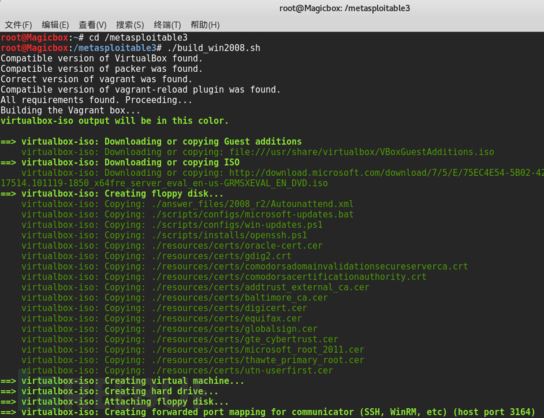Click 'Creating virtual machine...' line
The width and height of the screenshot is (544, 419).
click(122, 381)
